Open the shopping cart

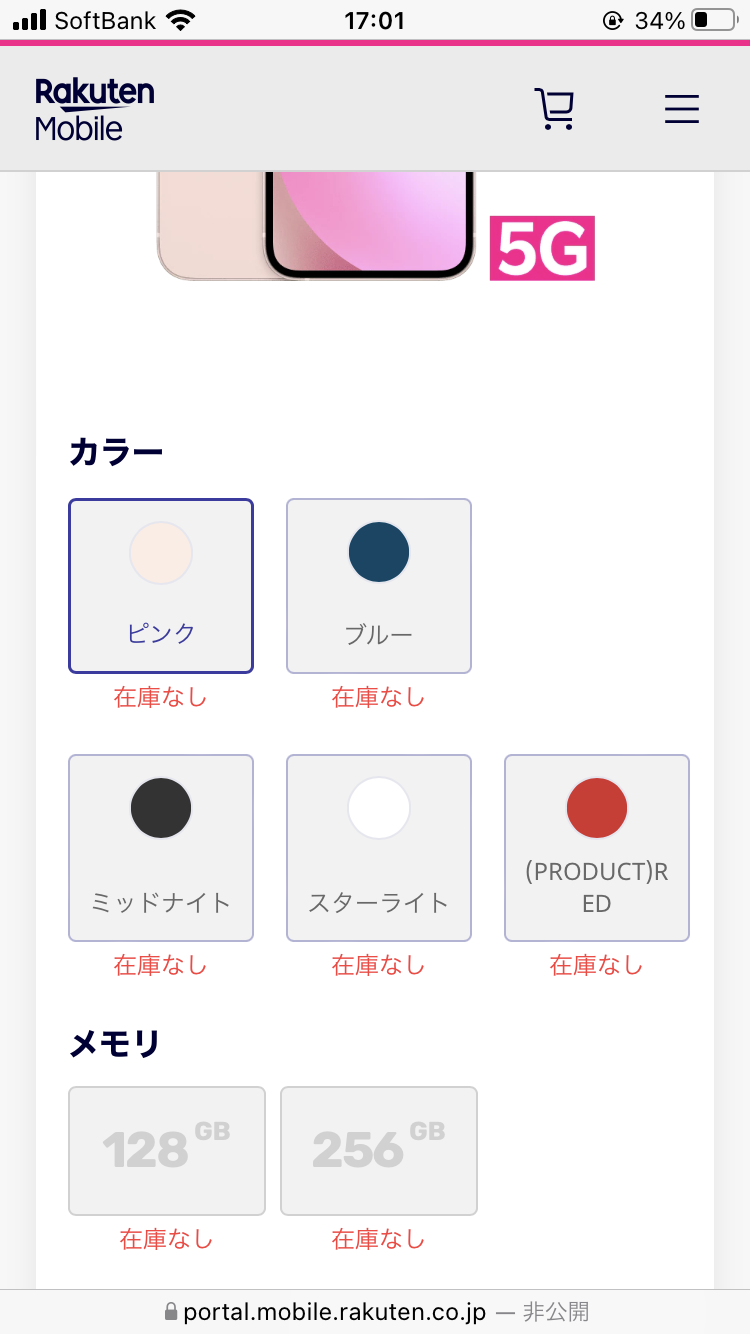554,109
